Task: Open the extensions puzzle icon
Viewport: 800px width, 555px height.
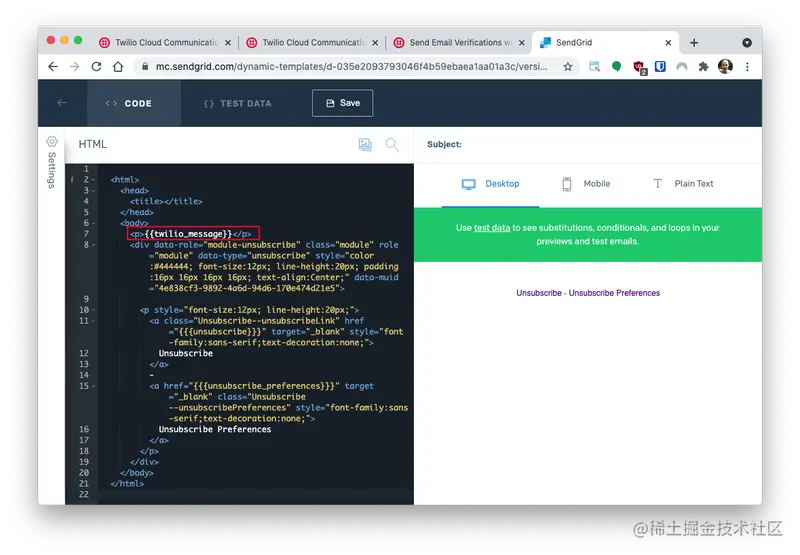Action: (703, 66)
